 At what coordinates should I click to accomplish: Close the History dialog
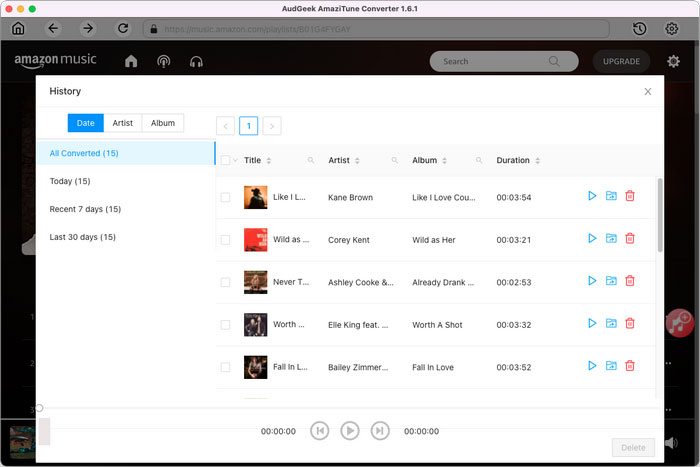pyautogui.click(x=648, y=92)
